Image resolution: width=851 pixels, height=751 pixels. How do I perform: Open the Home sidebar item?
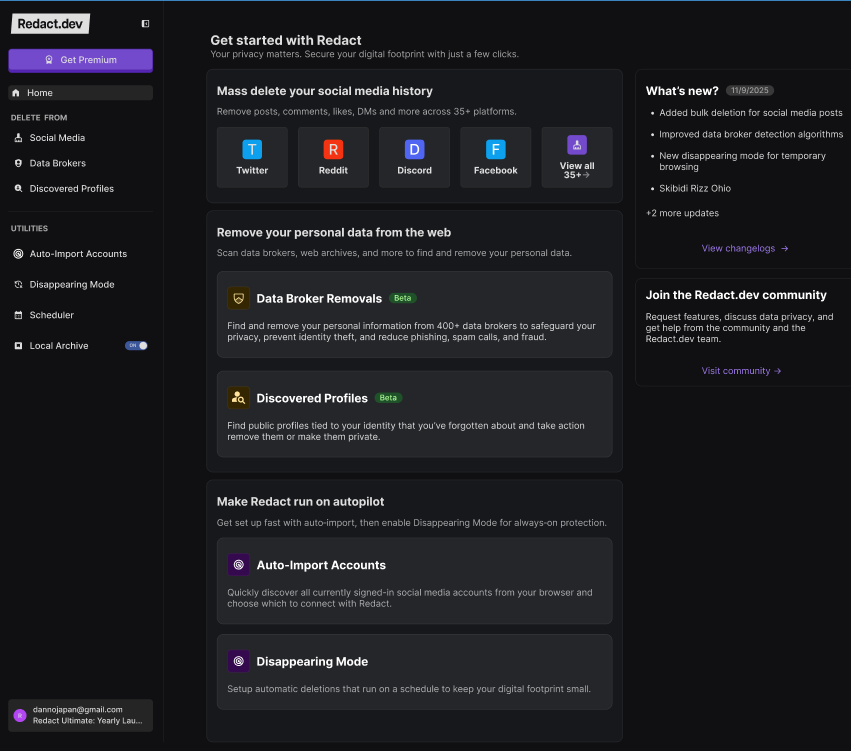coord(80,93)
